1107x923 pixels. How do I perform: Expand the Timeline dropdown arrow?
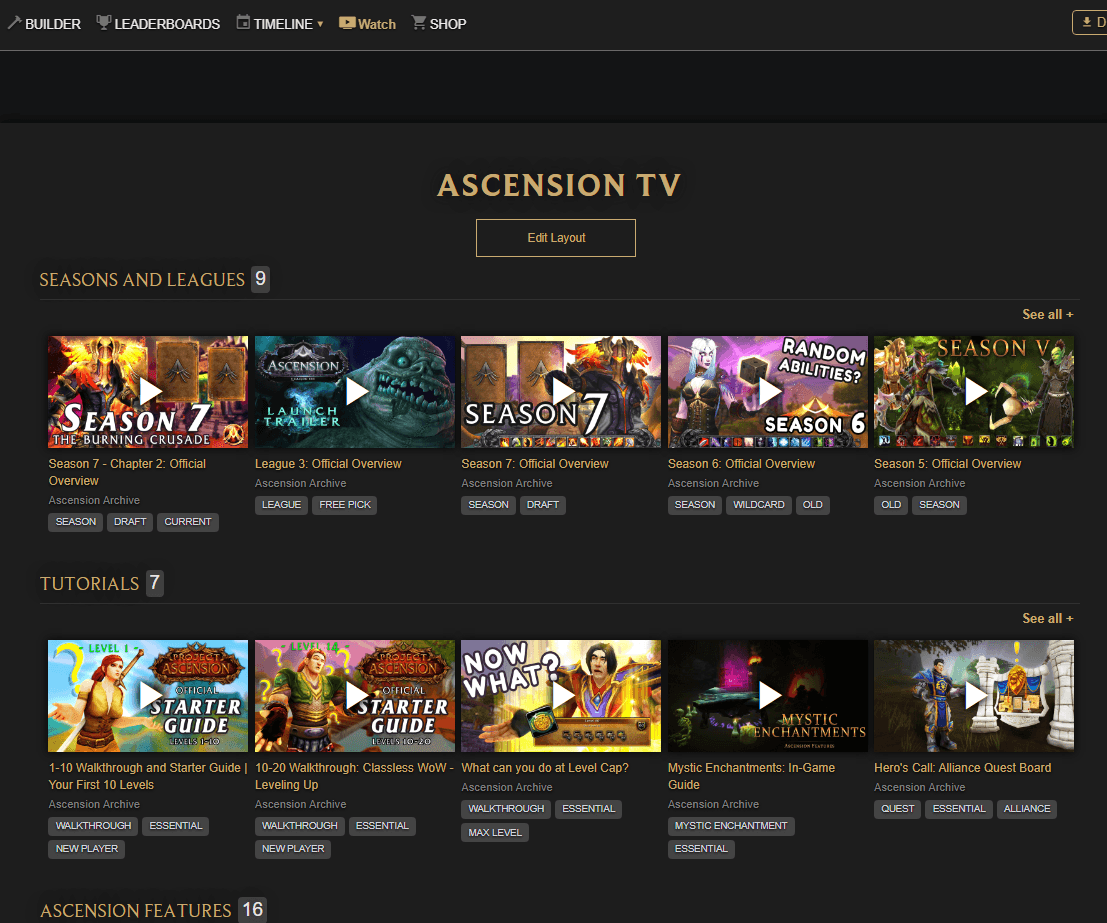coord(320,24)
